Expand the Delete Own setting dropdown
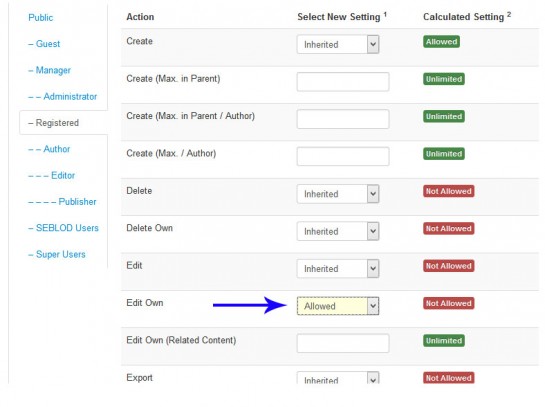 coord(338,231)
